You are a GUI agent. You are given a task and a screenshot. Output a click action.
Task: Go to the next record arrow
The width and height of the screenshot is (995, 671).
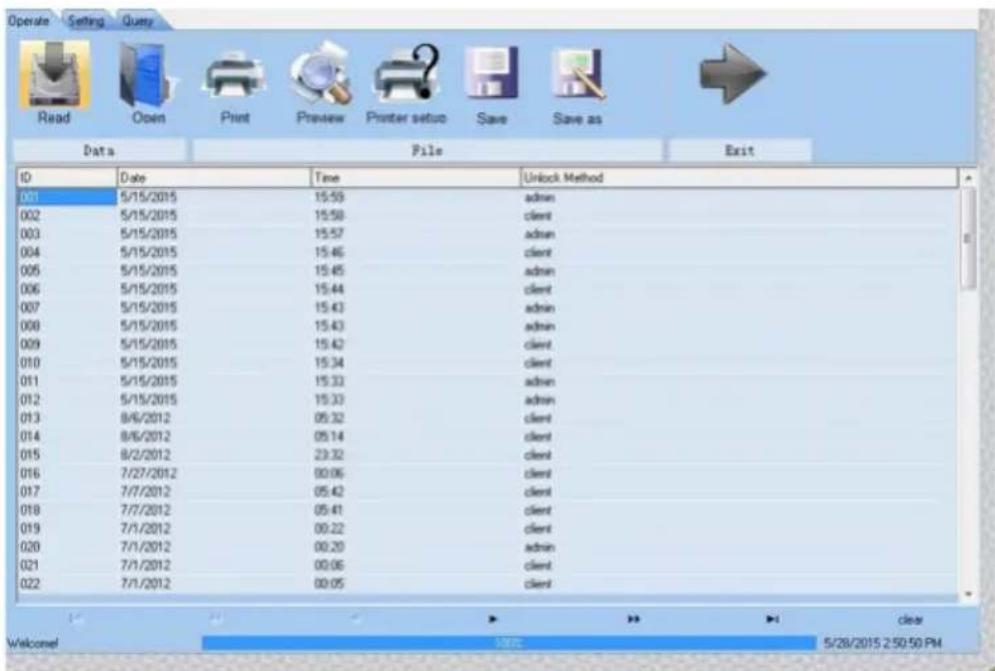(493, 619)
